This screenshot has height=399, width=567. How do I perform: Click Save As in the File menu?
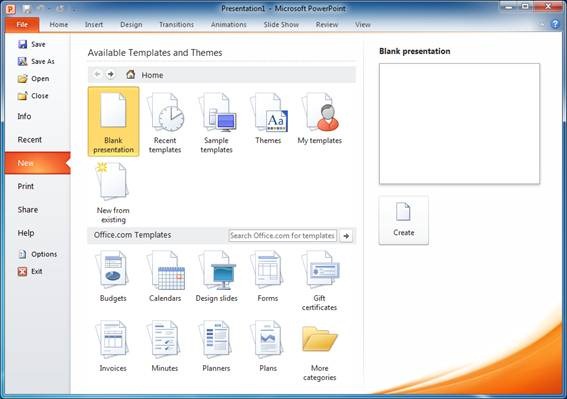[36, 61]
